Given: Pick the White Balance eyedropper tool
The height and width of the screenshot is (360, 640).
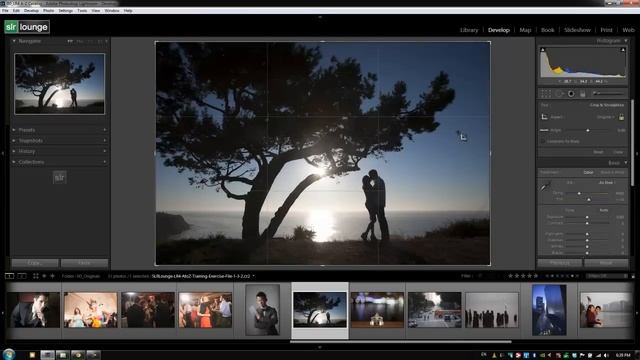Looking at the screenshot, I should pyautogui.click(x=545, y=187).
